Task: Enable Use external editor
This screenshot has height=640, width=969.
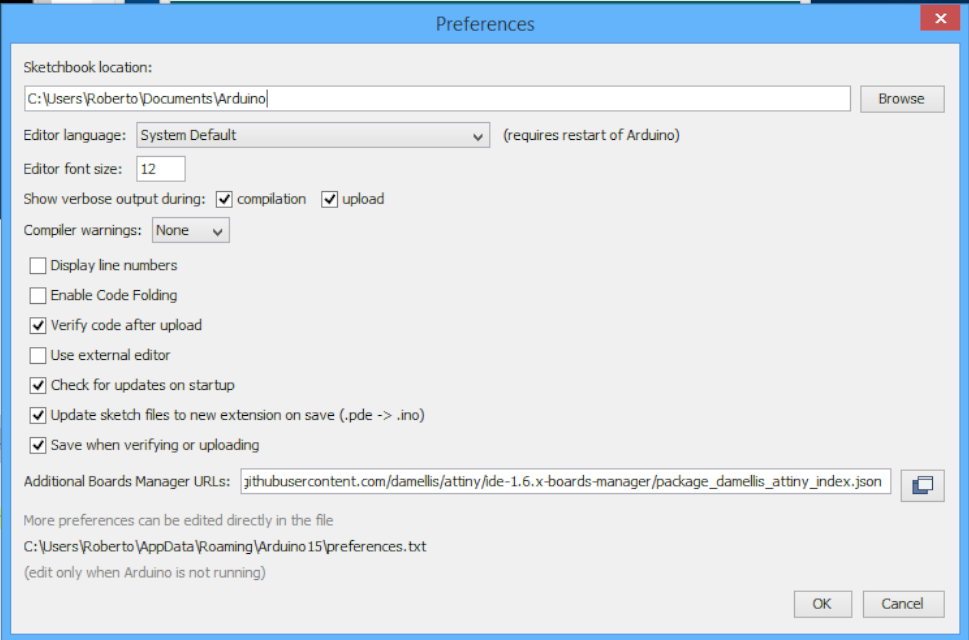Action: 37,355
